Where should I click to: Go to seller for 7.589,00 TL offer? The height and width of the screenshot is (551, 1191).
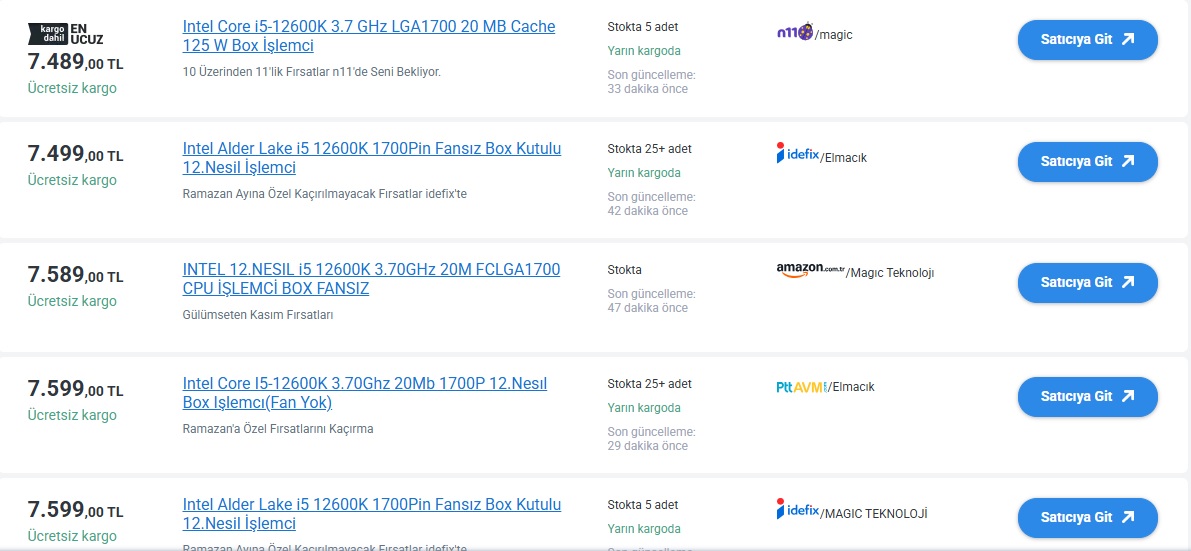click(x=1088, y=282)
